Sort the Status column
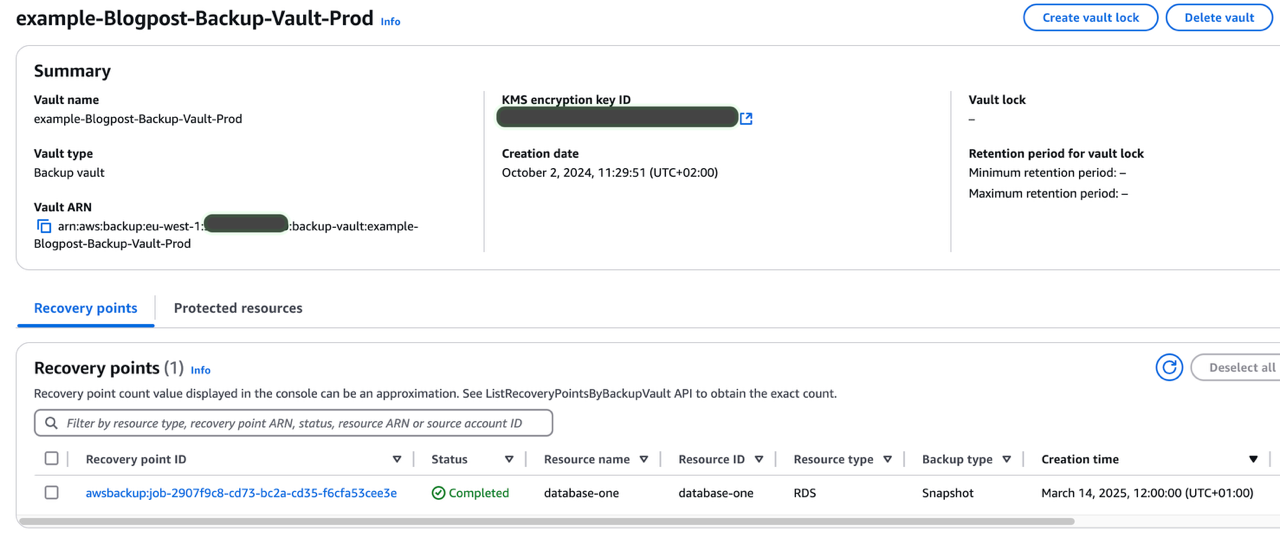The width and height of the screenshot is (1280, 538). [509, 460]
